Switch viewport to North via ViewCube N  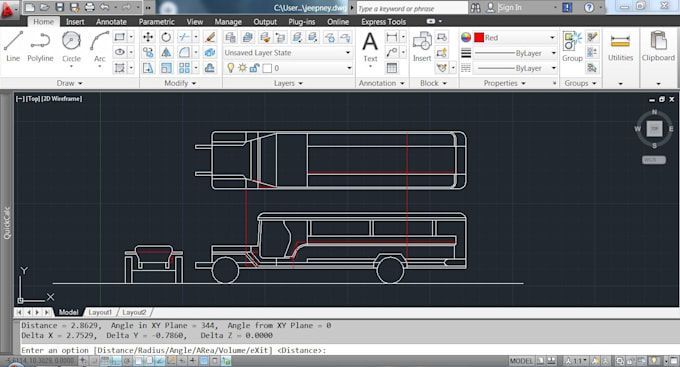coord(654,112)
